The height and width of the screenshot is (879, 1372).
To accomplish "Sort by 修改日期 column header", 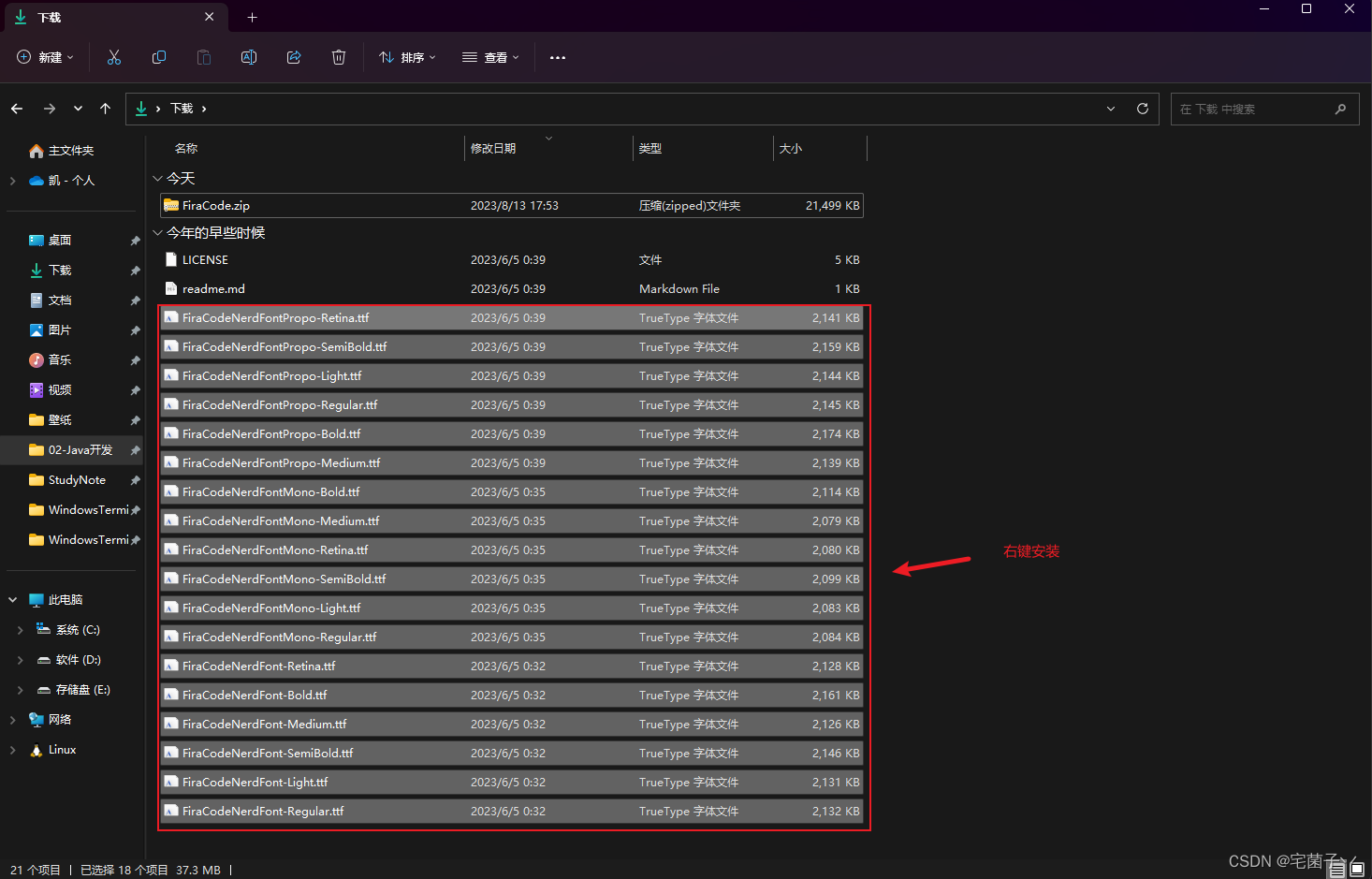I will 493,148.
